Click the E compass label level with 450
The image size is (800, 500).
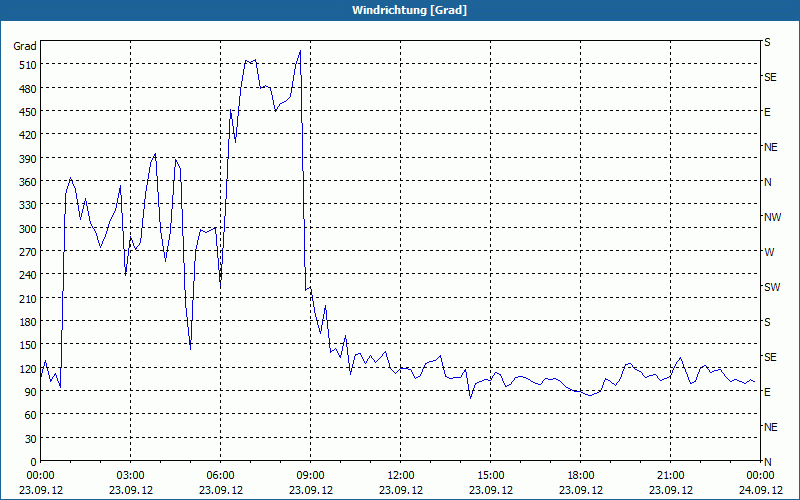point(767,112)
